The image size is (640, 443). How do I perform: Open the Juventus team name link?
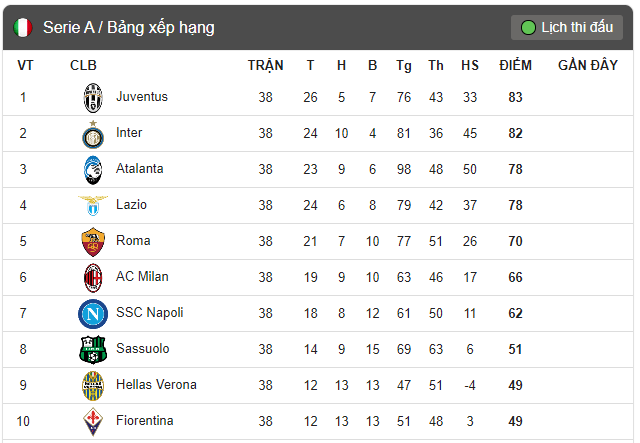[x=142, y=97]
